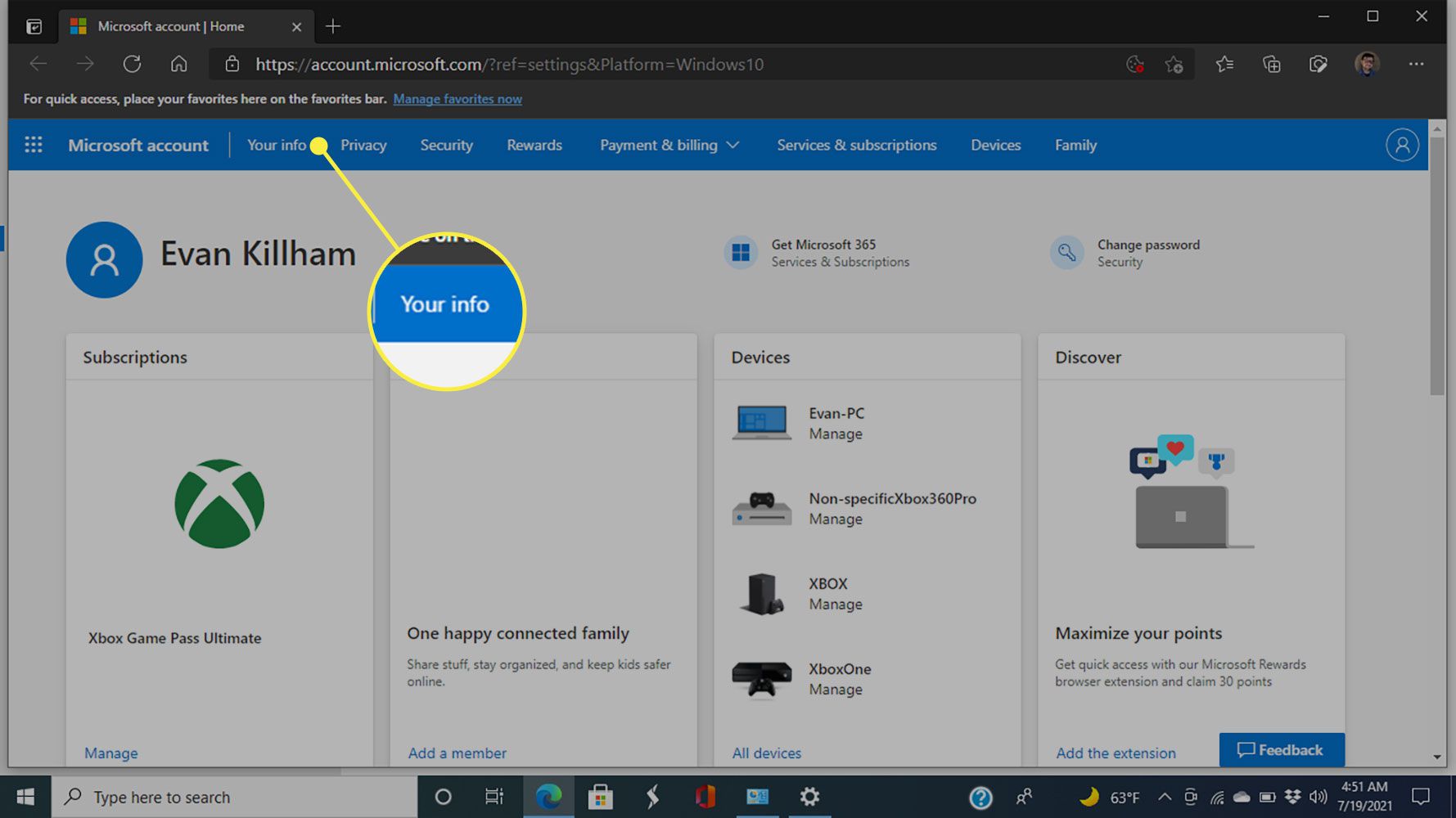Close the Microsoft account tab

click(296, 27)
